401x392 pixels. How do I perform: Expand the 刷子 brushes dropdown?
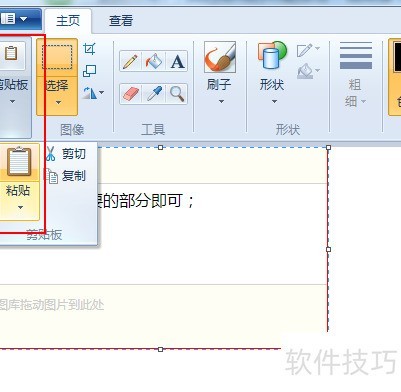pyautogui.click(x=221, y=101)
